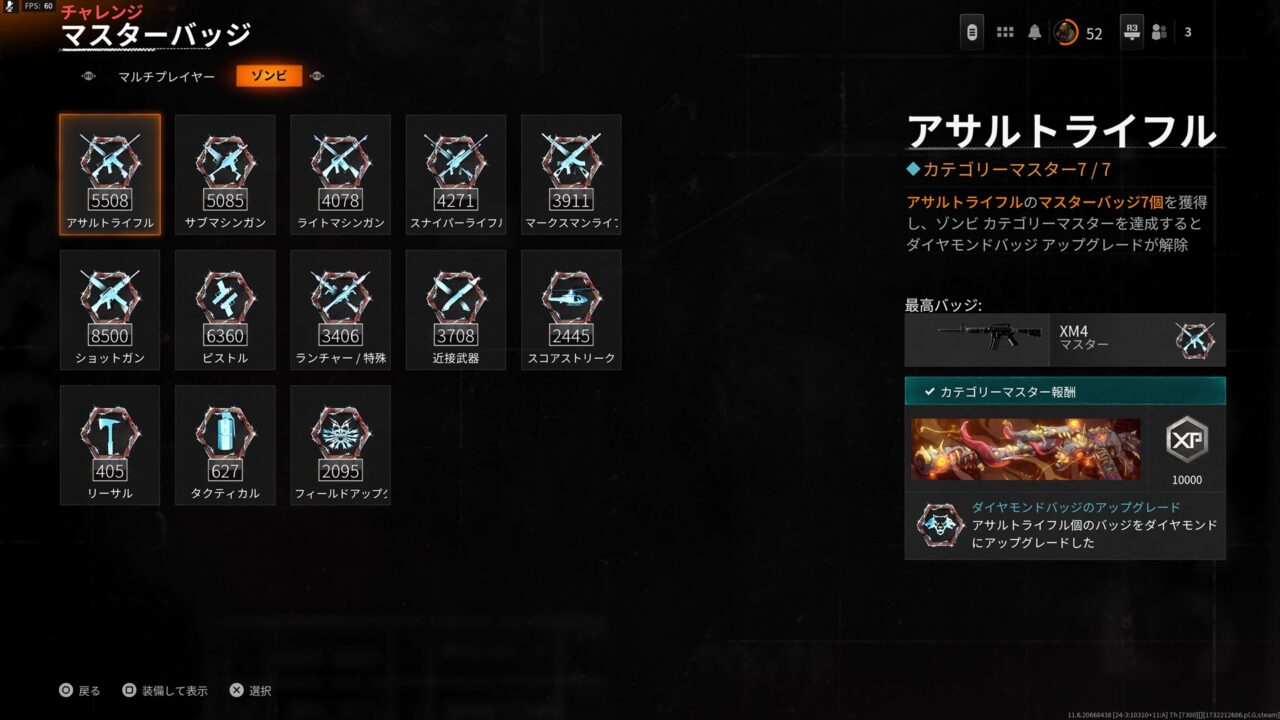Select the サブマシンガン badge tile
The height and width of the screenshot is (720, 1280).
coord(225,175)
